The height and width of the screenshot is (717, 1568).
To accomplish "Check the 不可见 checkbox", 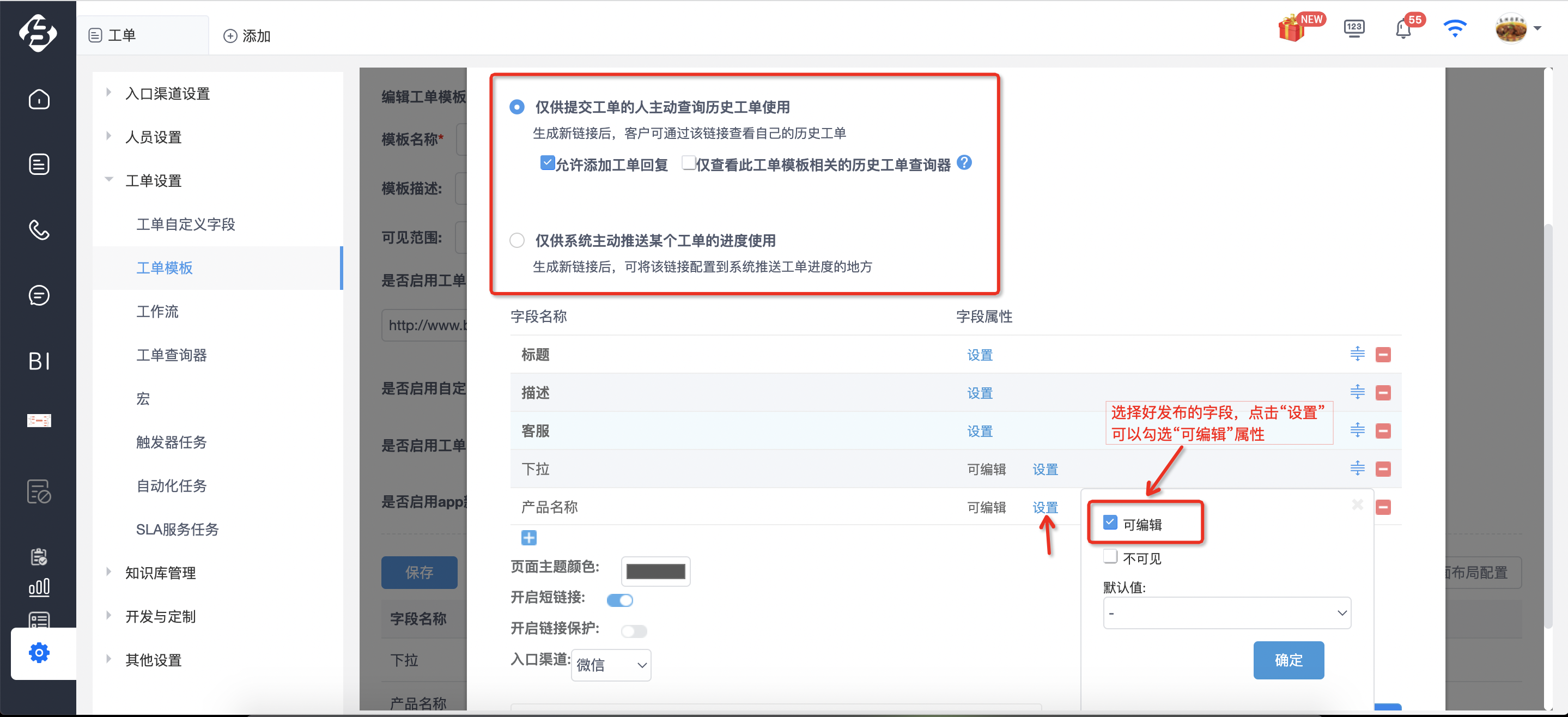I will (1110, 557).
